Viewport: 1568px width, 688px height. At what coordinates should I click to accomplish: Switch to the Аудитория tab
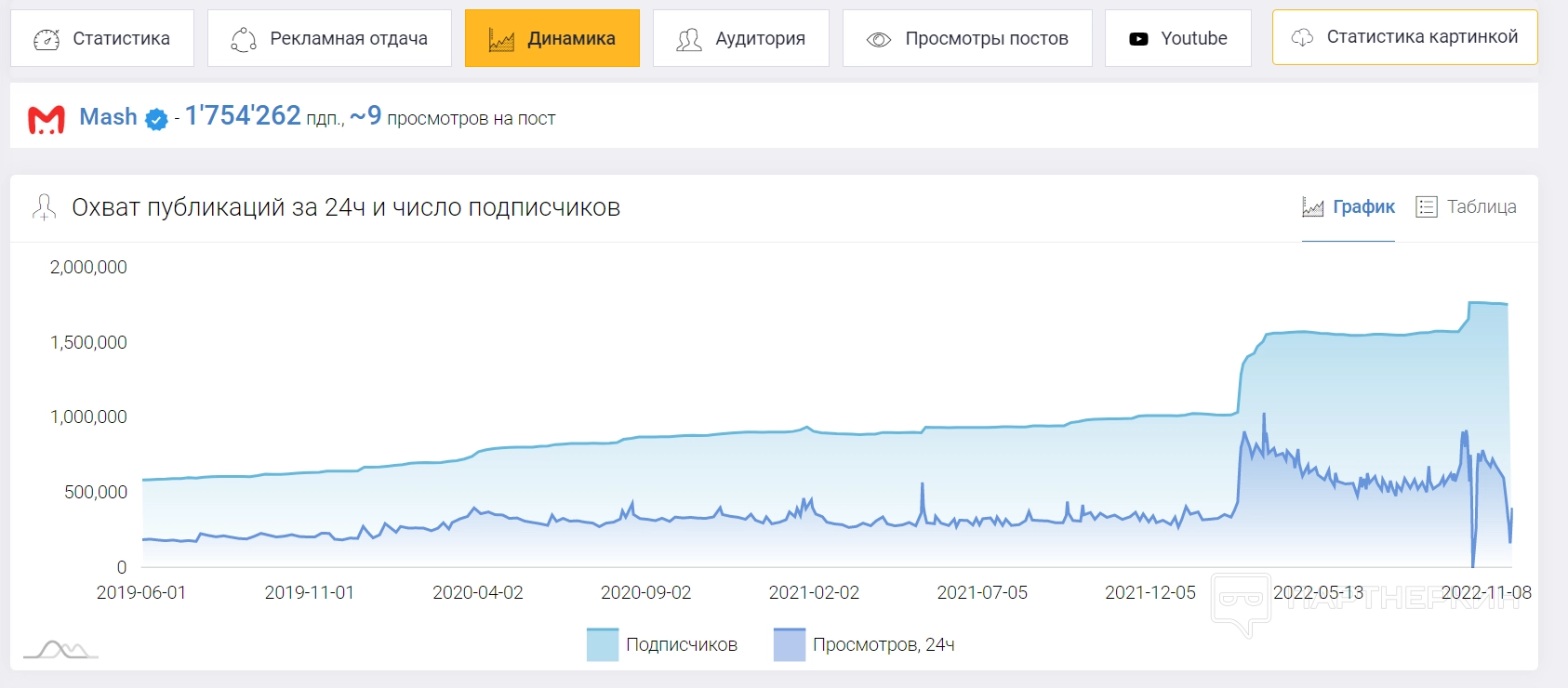pos(760,38)
